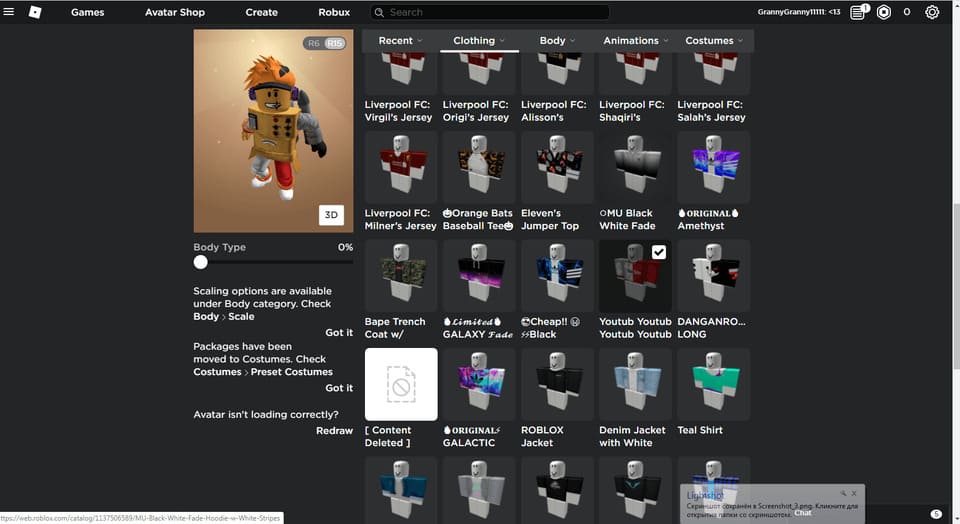Viewport: 960px width, 524px height.
Task: Open the Costumes category tab
Action: click(714, 41)
